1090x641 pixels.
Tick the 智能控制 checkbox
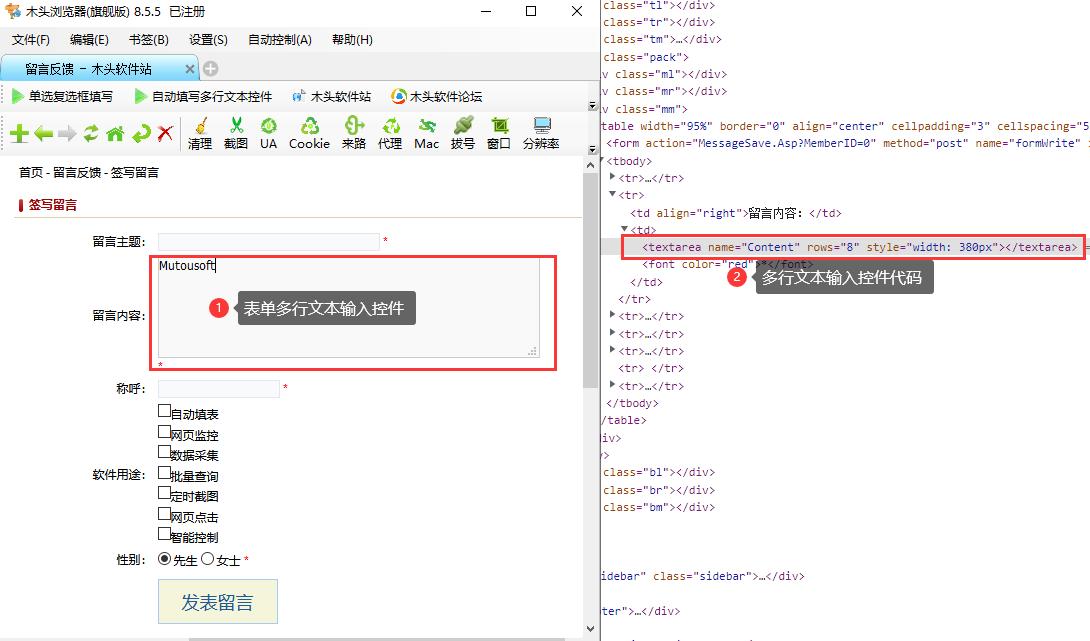[164, 534]
